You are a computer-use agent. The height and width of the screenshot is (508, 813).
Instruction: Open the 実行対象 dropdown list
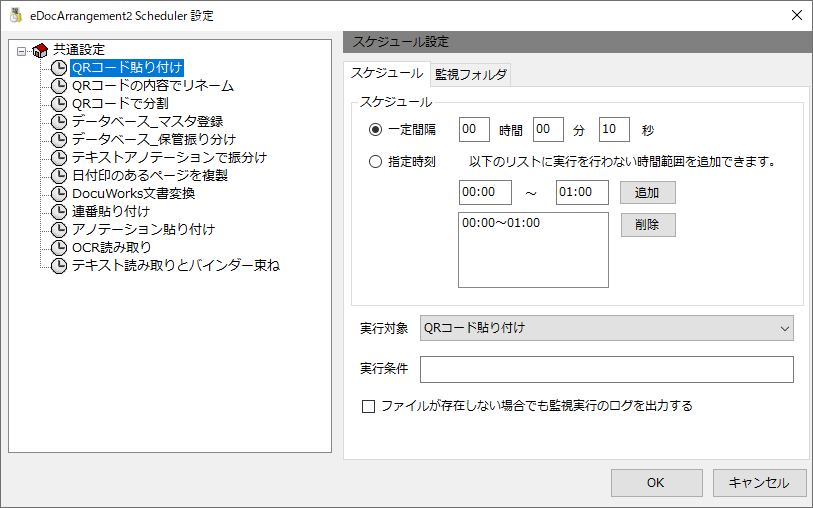607,328
